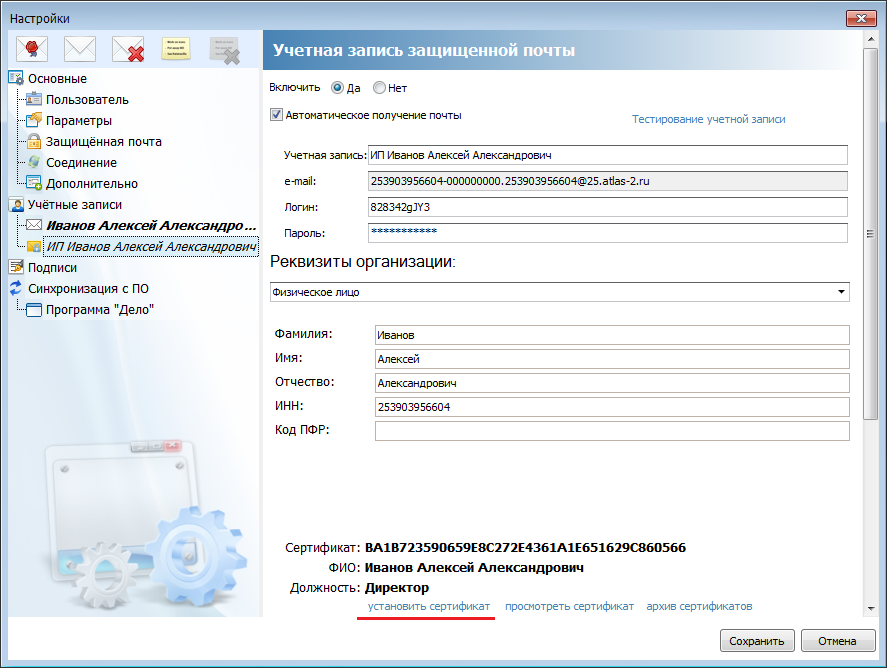Open the Физическое лицо dropdown
Screen dimensions: 887x668
[559, 292]
